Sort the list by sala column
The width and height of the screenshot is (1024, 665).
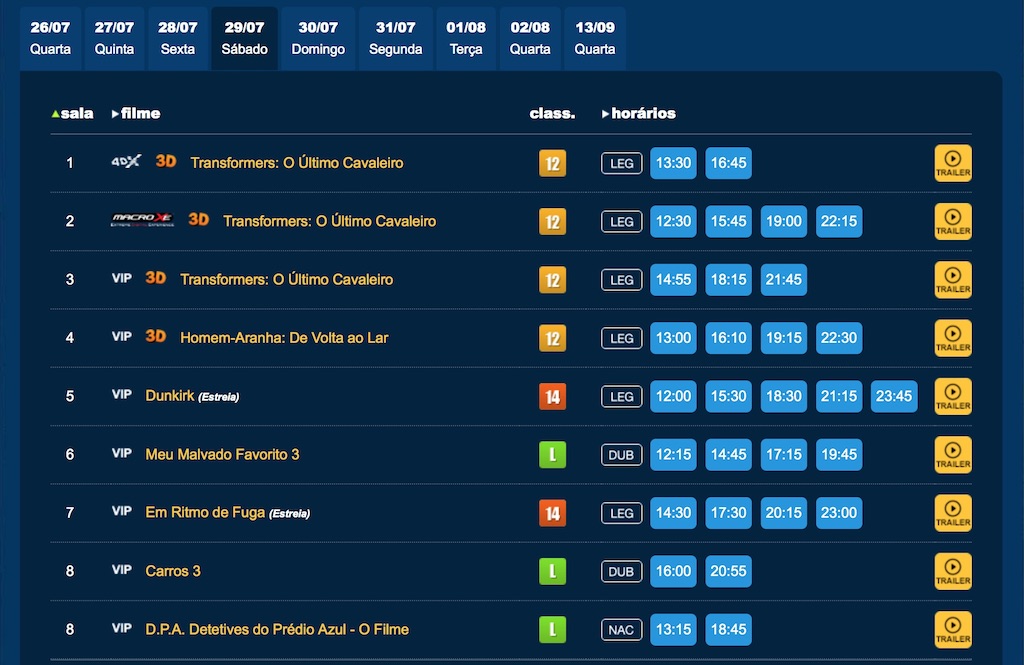coord(73,113)
